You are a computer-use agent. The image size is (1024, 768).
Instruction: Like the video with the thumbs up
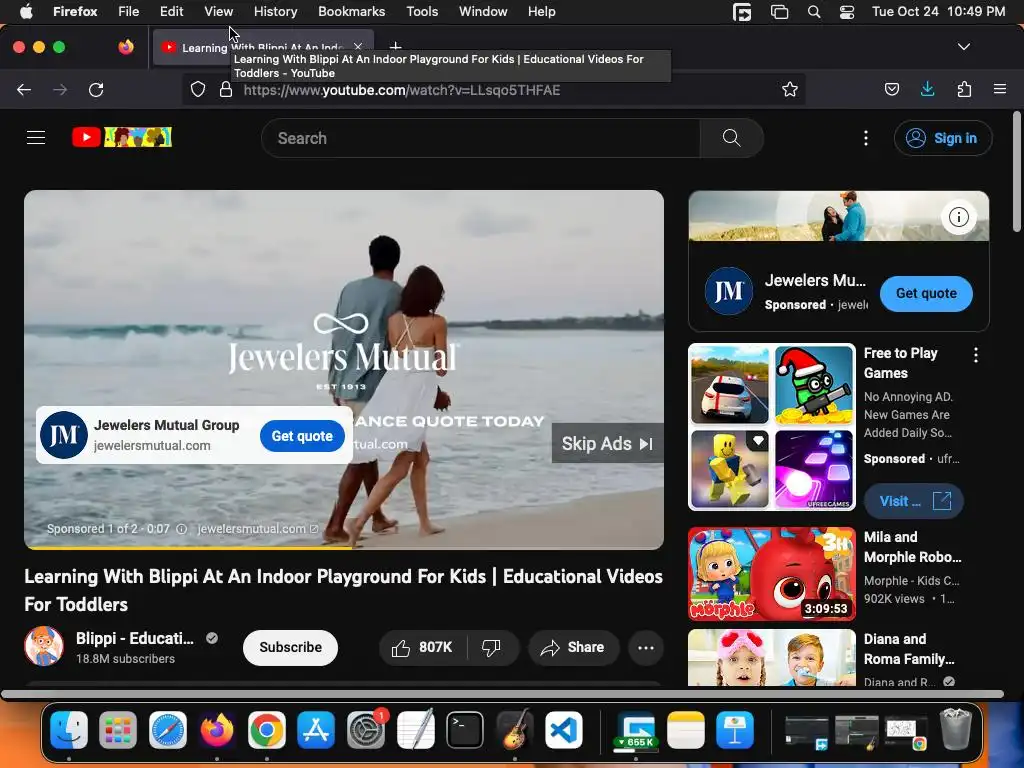(422, 647)
